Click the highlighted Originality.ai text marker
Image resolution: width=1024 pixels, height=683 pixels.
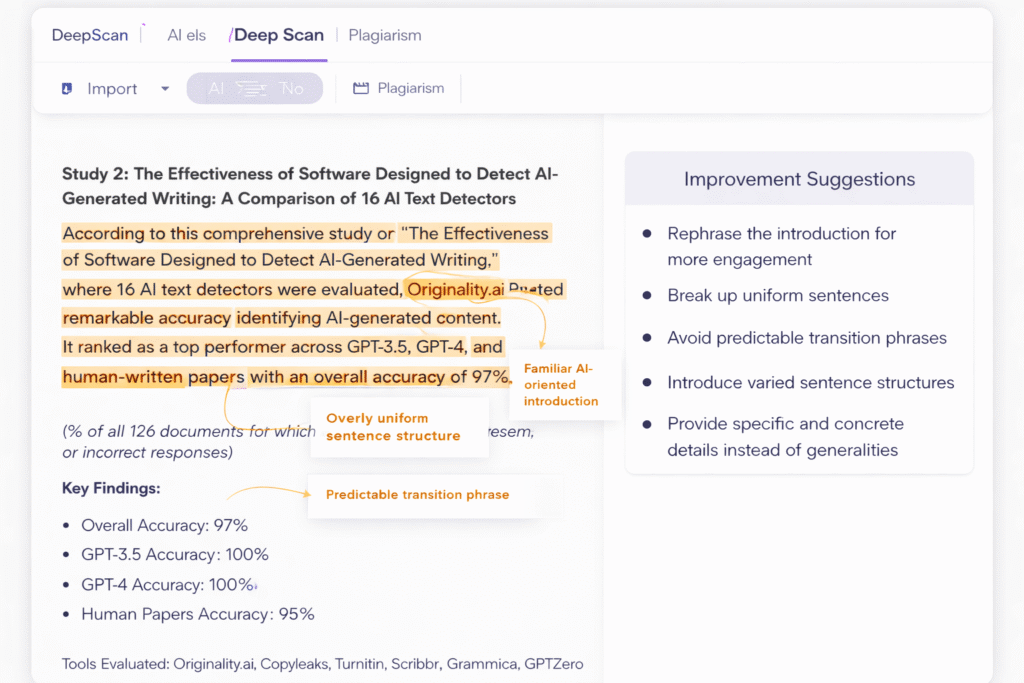coord(454,289)
